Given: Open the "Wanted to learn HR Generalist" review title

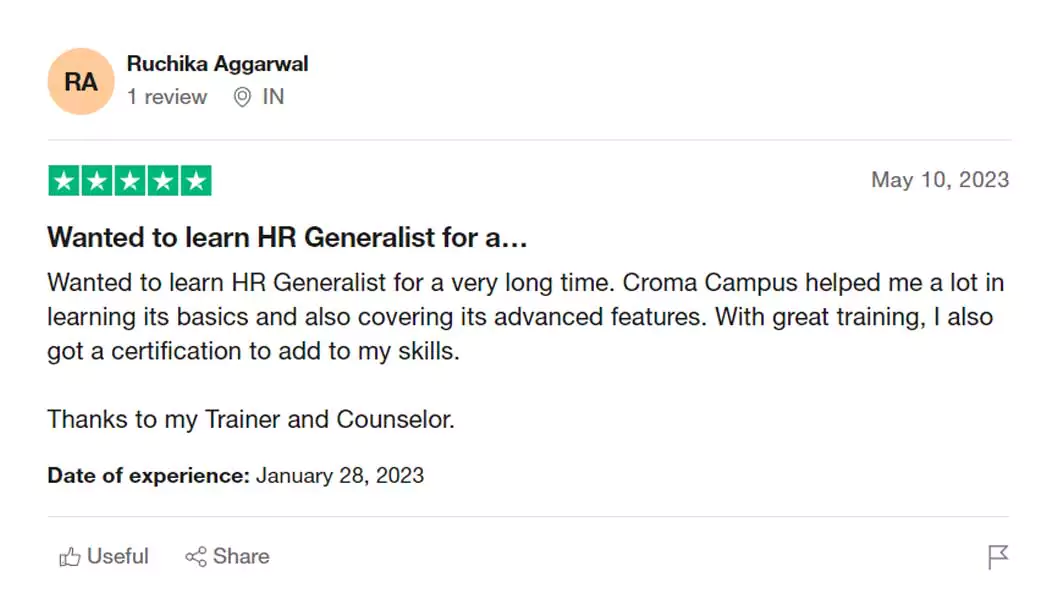Looking at the screenshot, I should (287, 238).
